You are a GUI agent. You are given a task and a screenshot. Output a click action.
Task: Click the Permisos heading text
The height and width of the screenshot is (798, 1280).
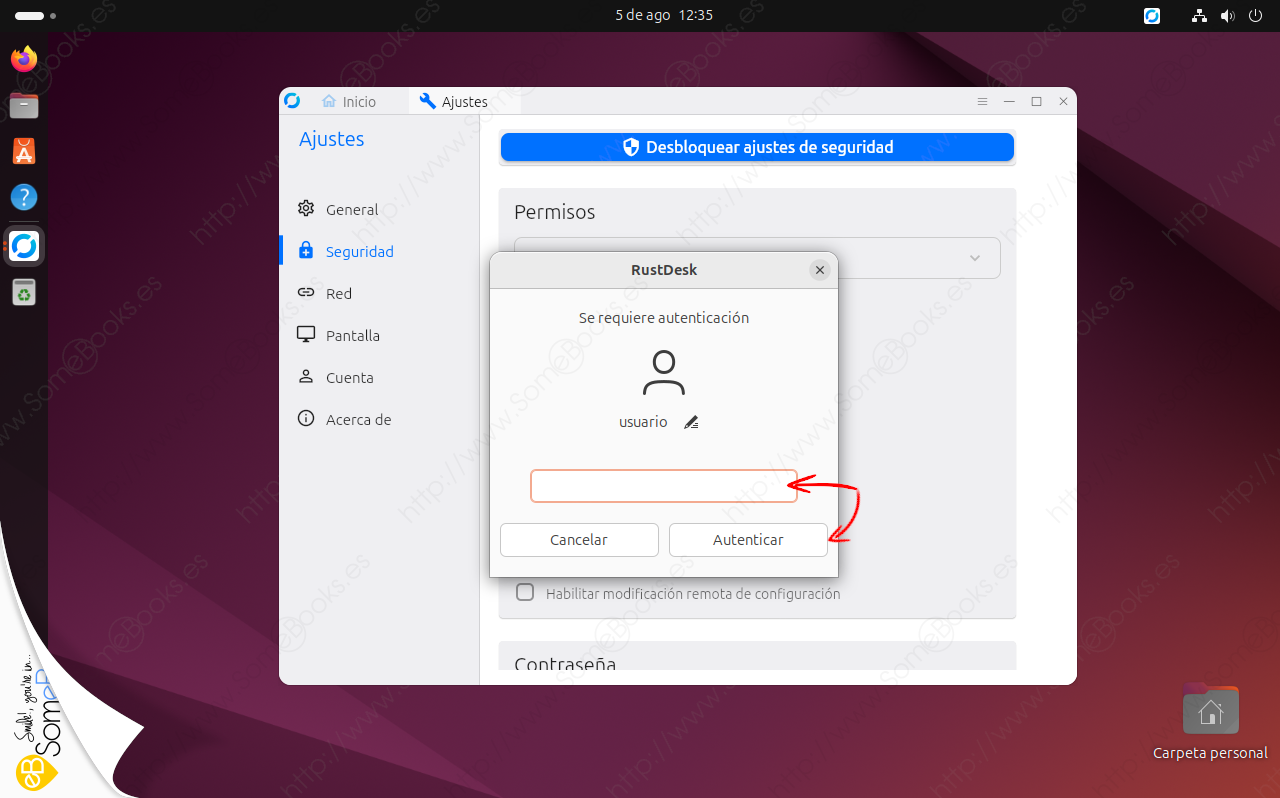coord(554,212)
